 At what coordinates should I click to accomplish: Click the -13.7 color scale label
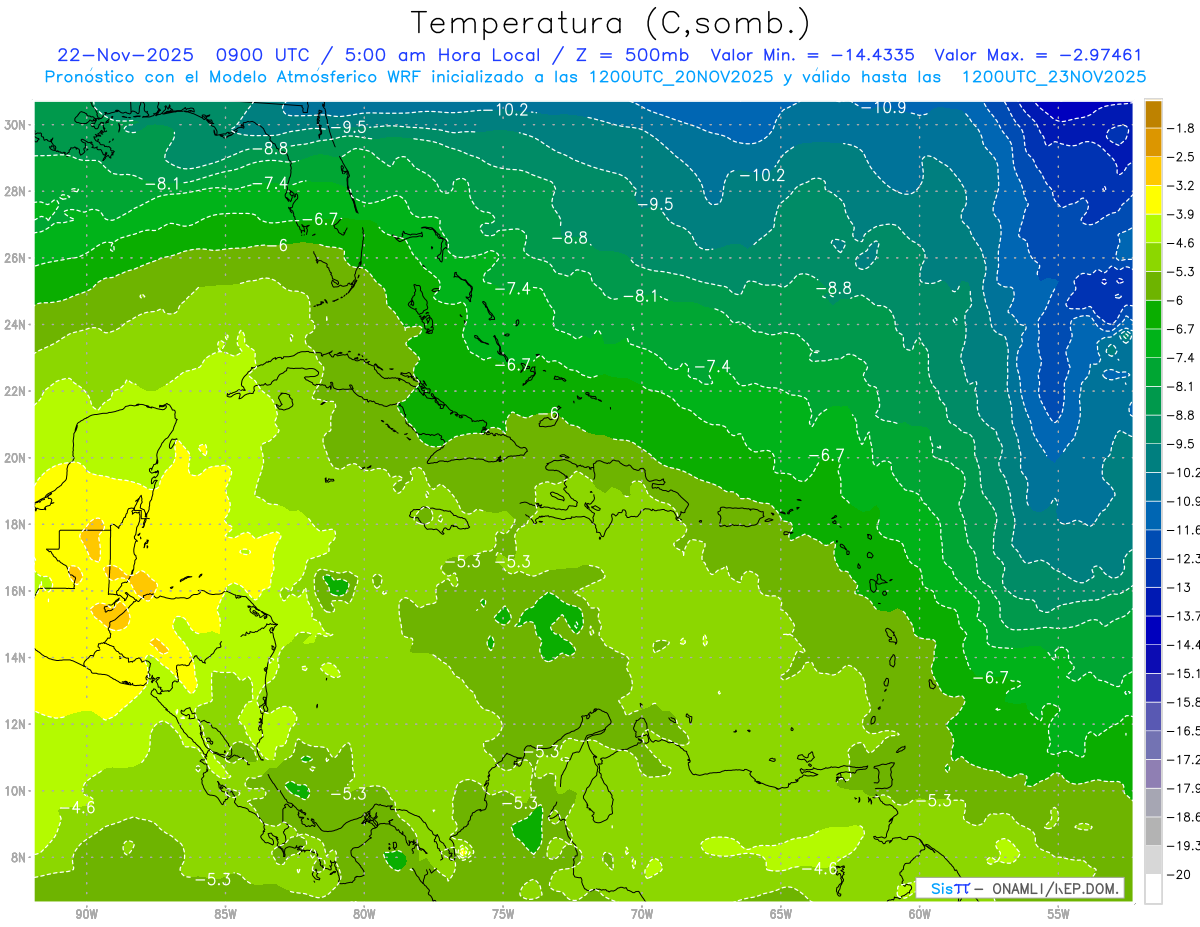[1183, 615]
